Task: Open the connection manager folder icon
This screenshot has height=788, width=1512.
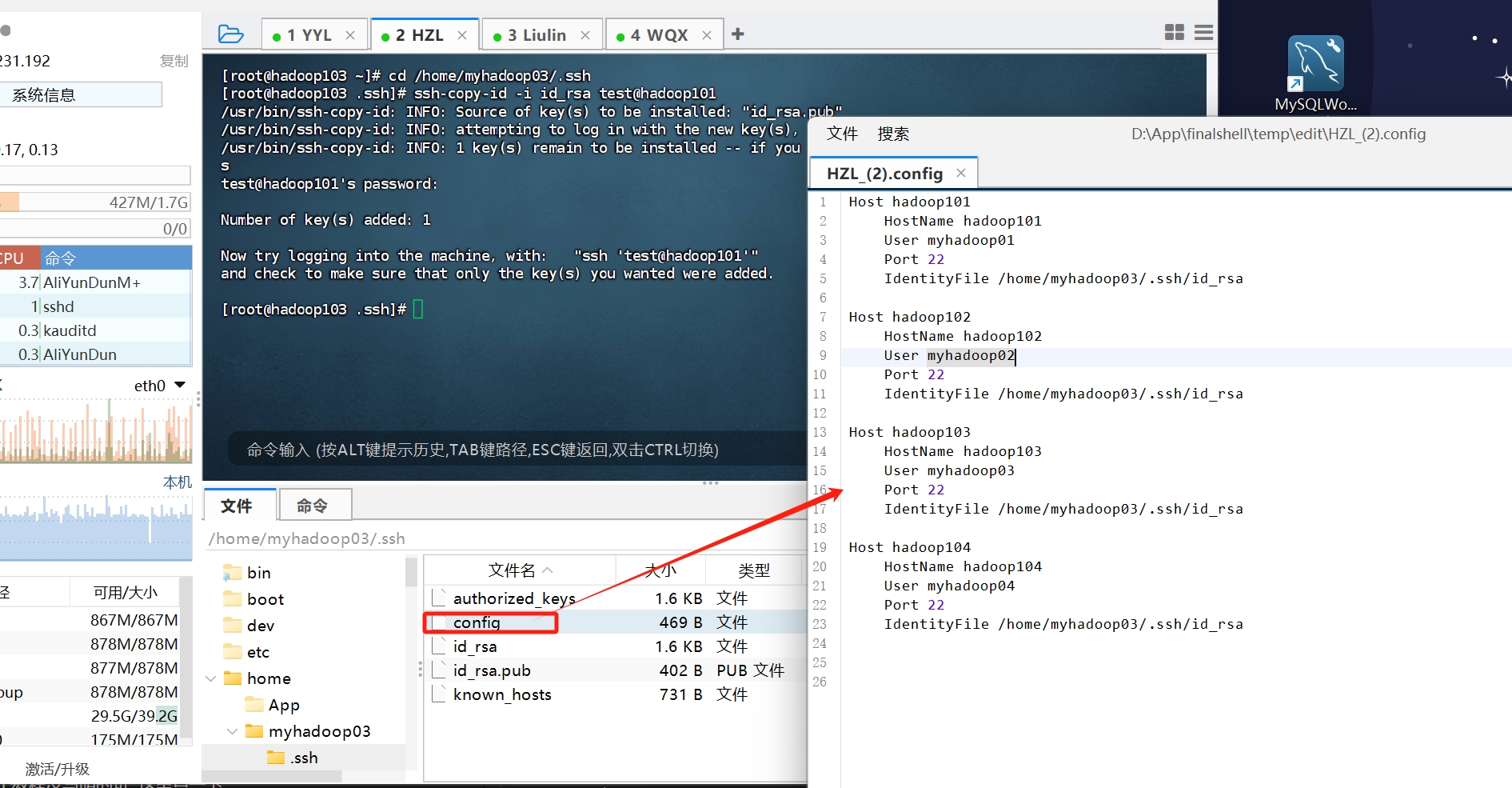Action: coord(230,34)
